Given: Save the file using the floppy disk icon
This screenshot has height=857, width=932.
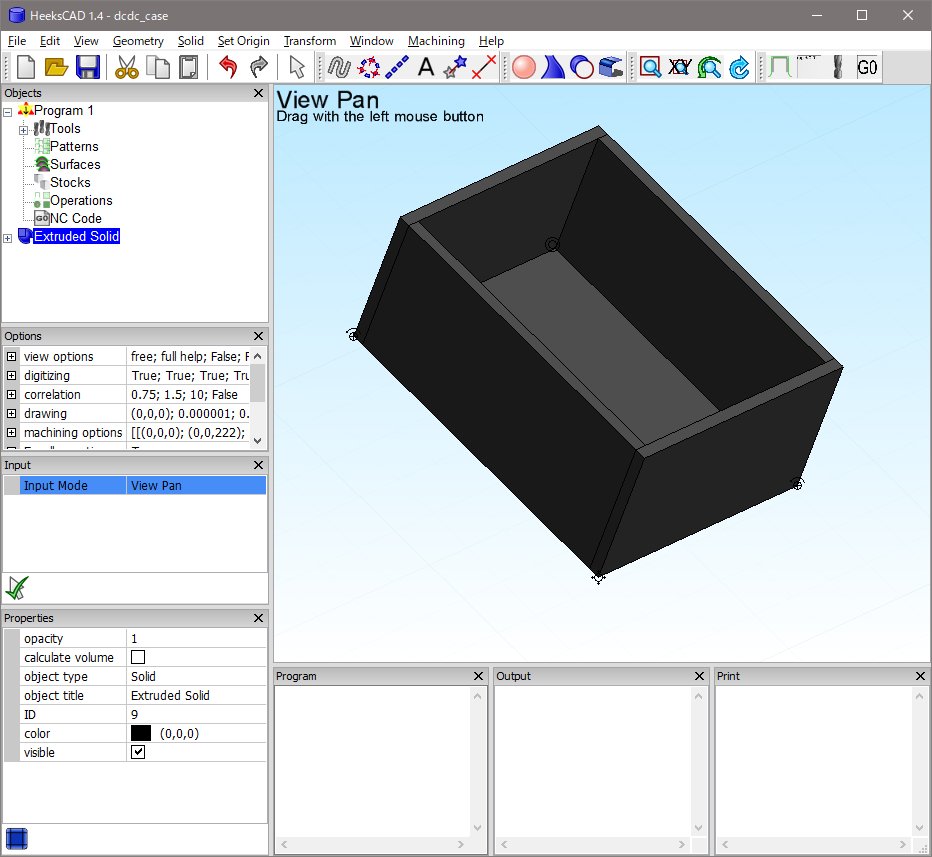Looking at the screenshot, I should pos(87,67).
